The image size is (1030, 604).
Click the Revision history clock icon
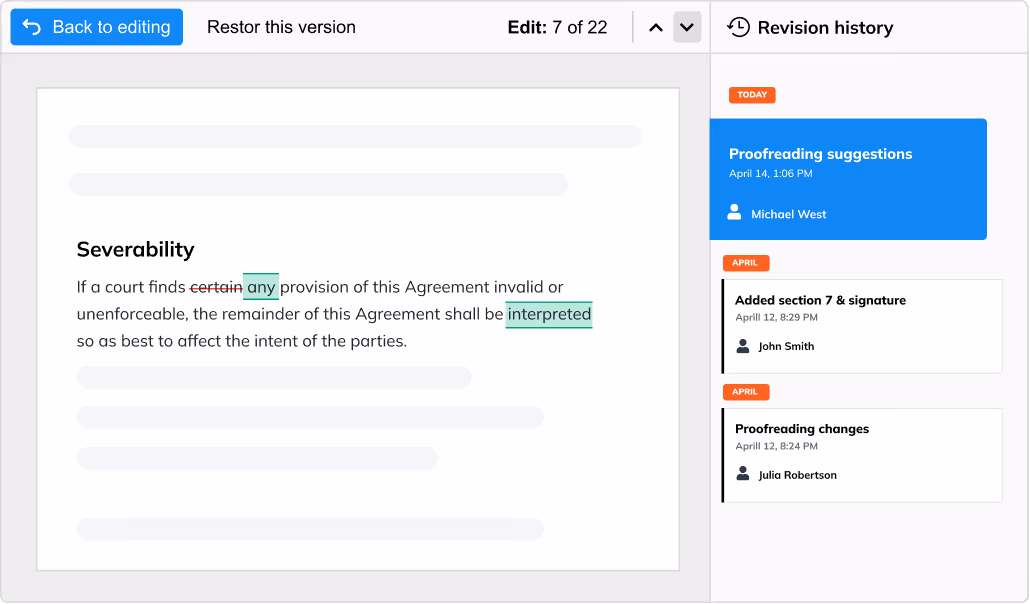(738, 27)
